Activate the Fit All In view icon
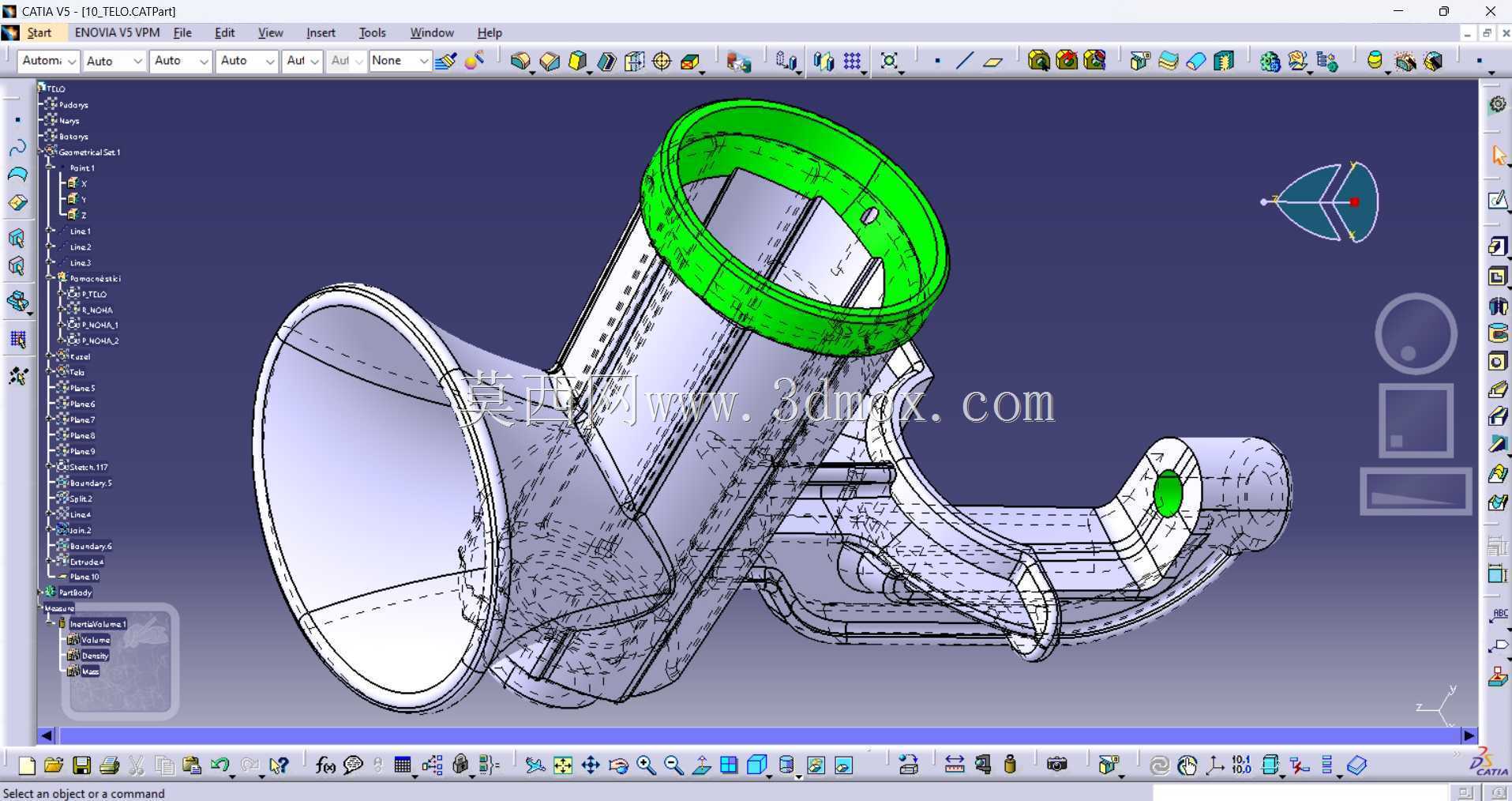 coord(562,765)
